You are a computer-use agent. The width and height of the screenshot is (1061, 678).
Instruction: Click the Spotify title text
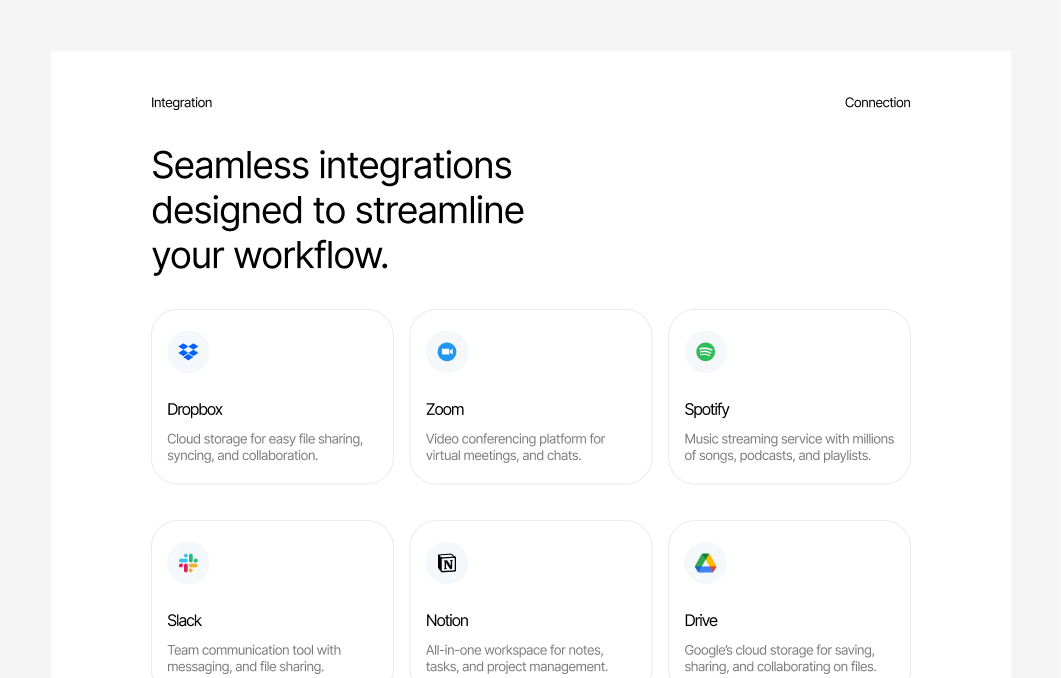coord(707,409)
